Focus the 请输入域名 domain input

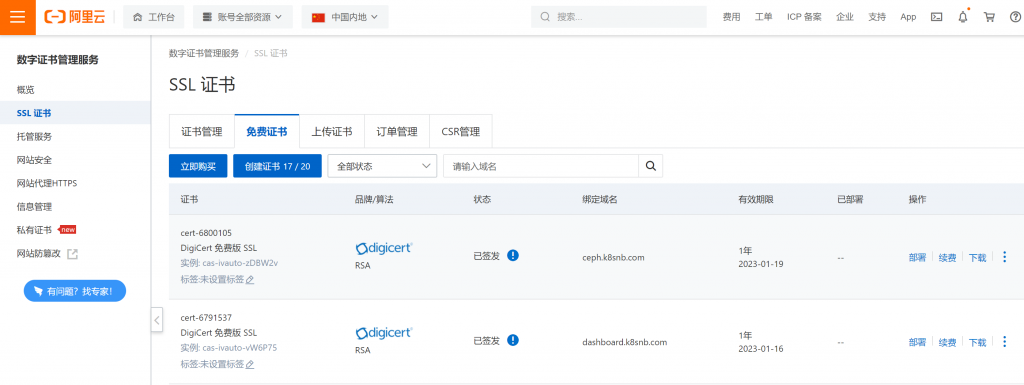point(541,166)
